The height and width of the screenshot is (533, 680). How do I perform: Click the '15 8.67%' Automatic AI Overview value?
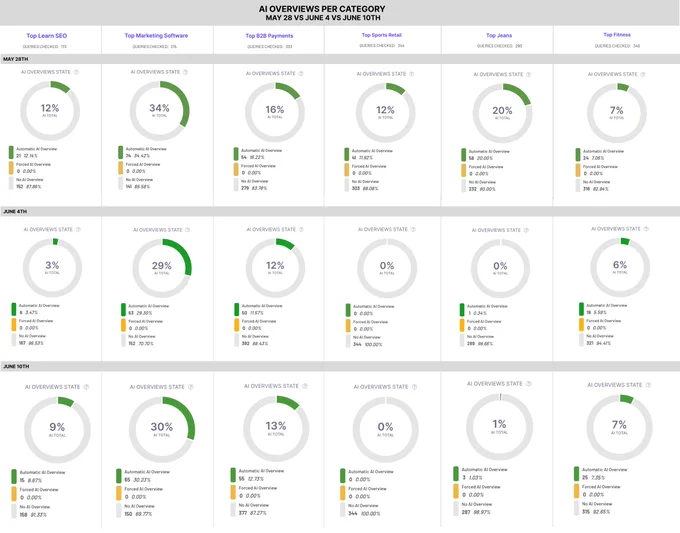[31, 481]
